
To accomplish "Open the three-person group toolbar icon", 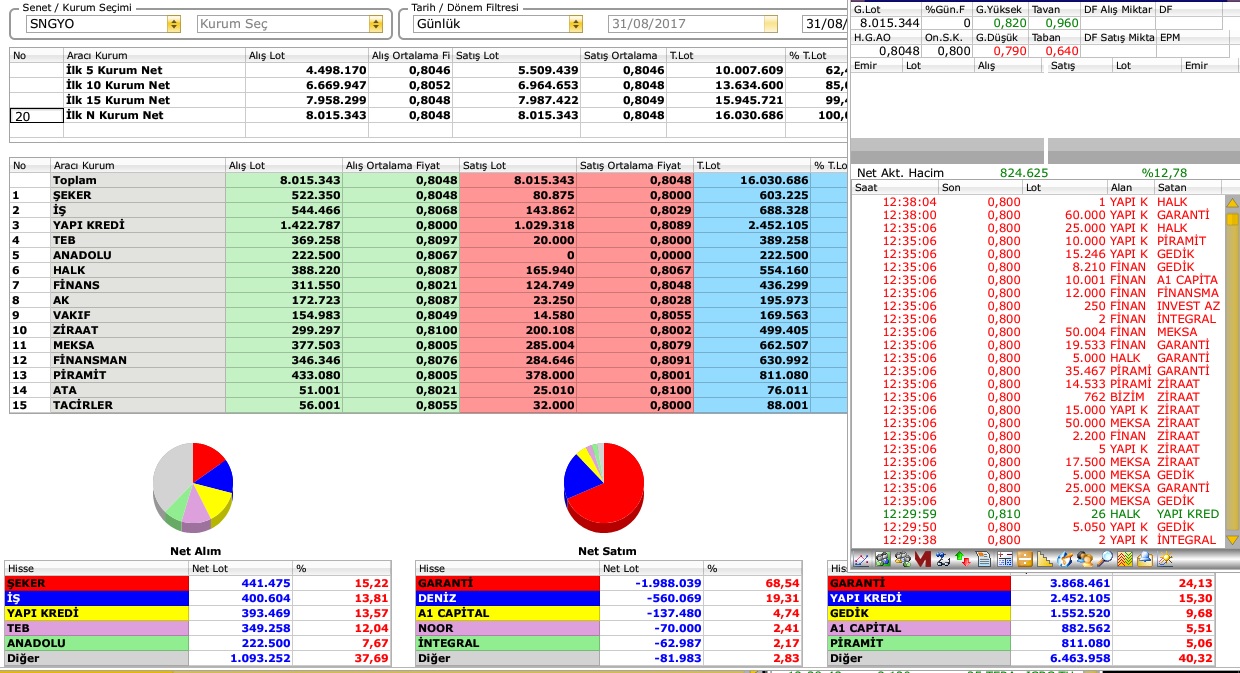I will pos(902,559).
